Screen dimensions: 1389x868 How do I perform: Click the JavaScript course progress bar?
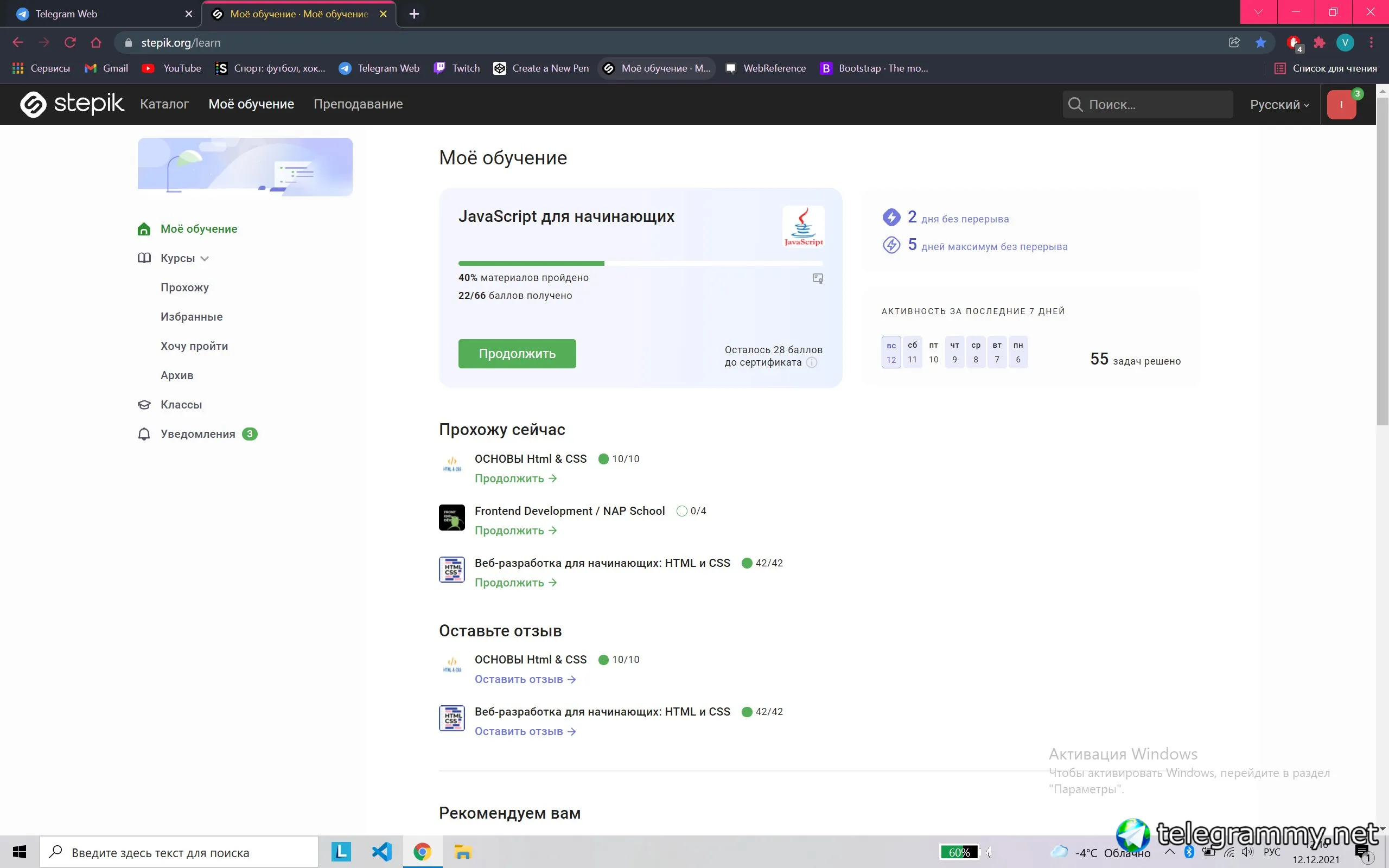(x=641, y=264)
